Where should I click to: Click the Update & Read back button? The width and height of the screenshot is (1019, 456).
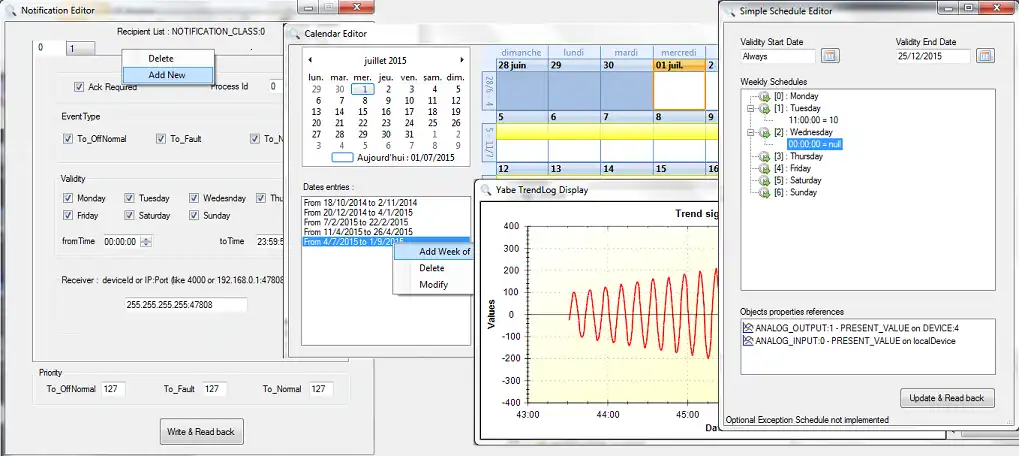click(x=946, y=398)
